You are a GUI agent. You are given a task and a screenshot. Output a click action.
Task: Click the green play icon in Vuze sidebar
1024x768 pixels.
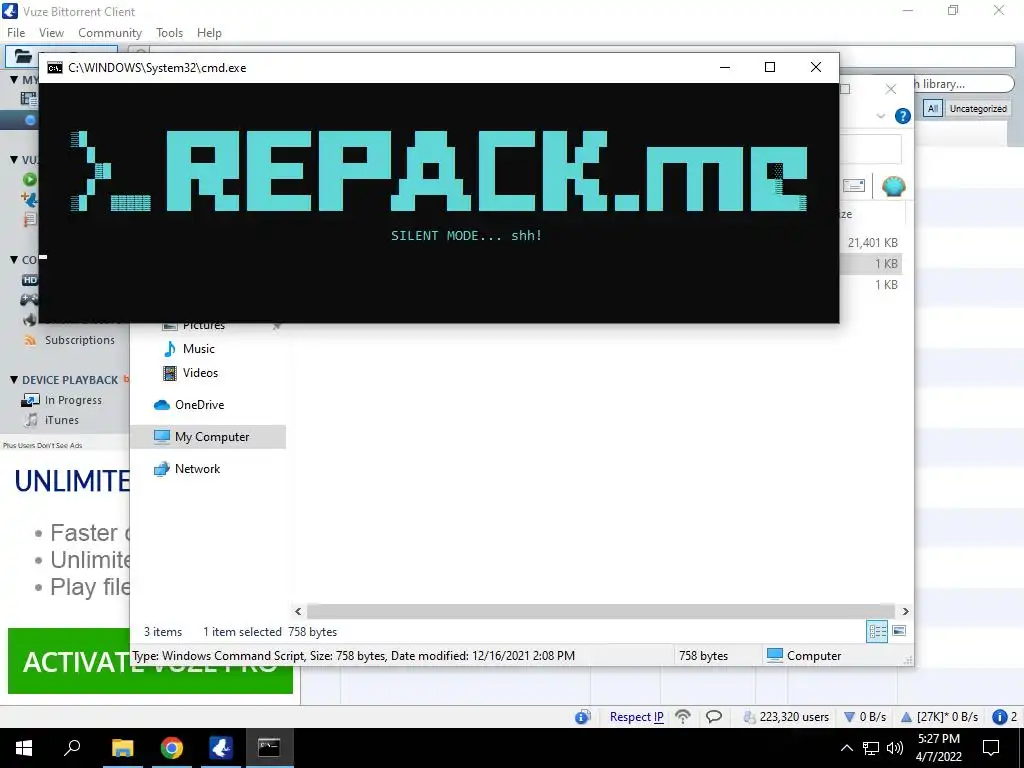[29, 179]
